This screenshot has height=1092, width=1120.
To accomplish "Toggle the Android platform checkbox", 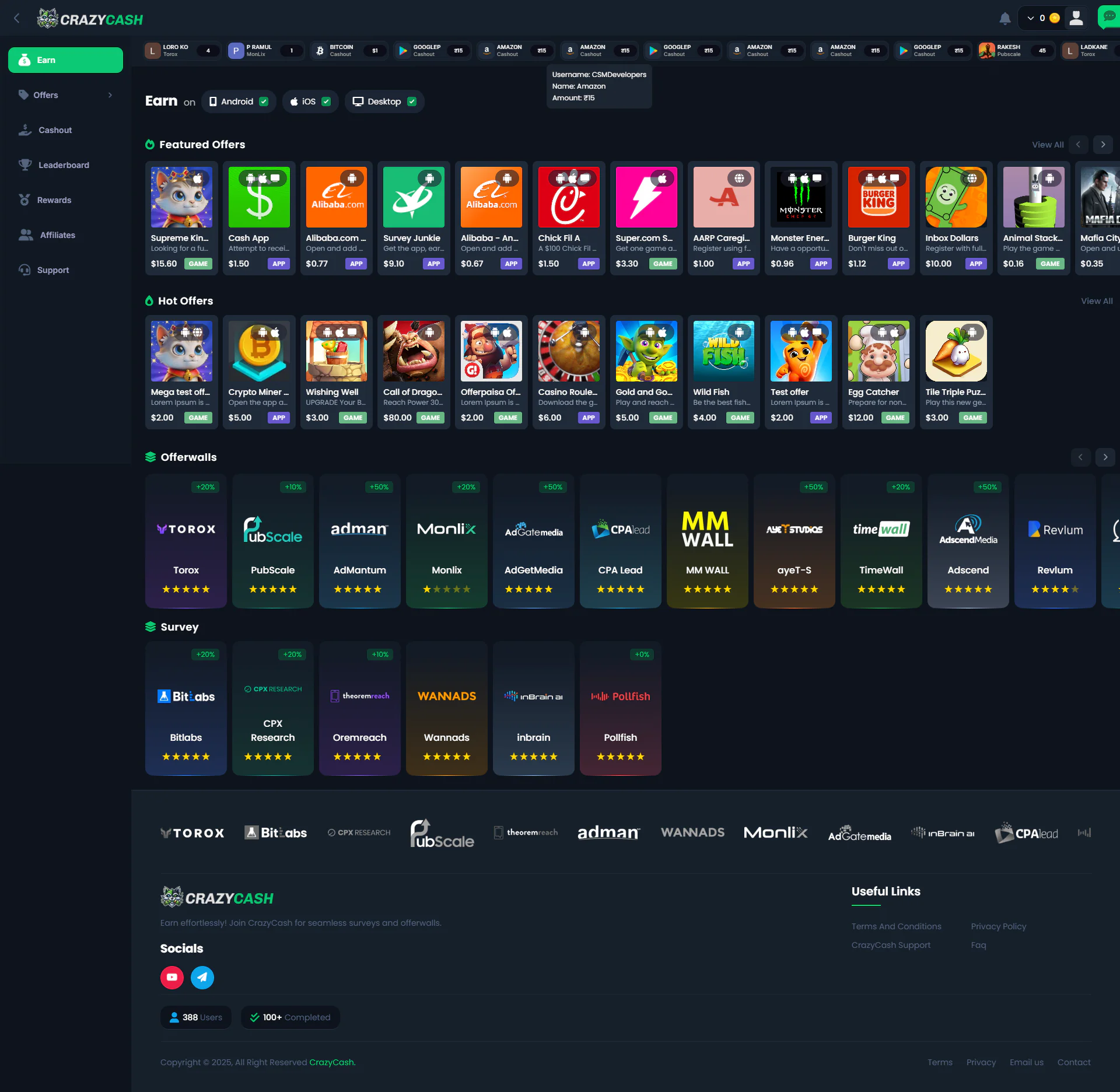I will [264, 101].
